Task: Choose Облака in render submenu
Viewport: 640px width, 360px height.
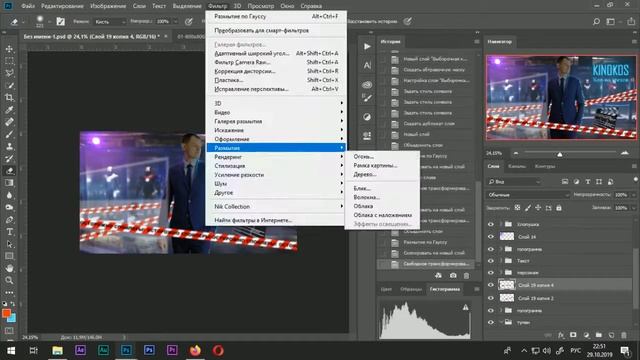Action: tap(363, 206)
